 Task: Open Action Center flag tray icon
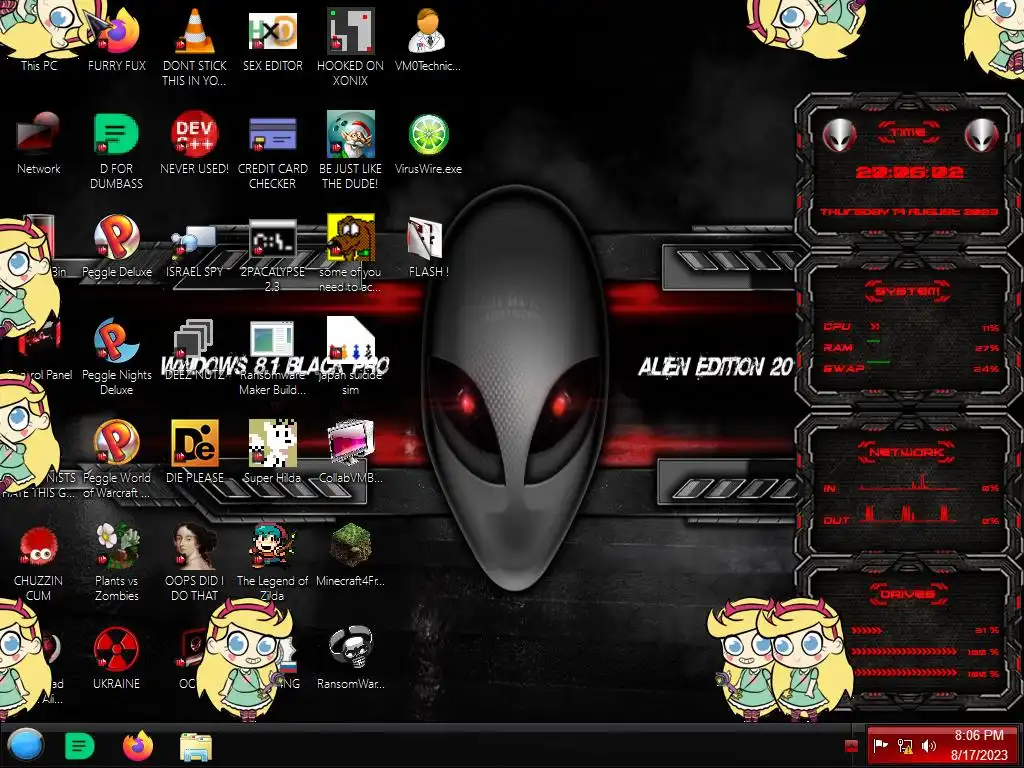[881, 746]
